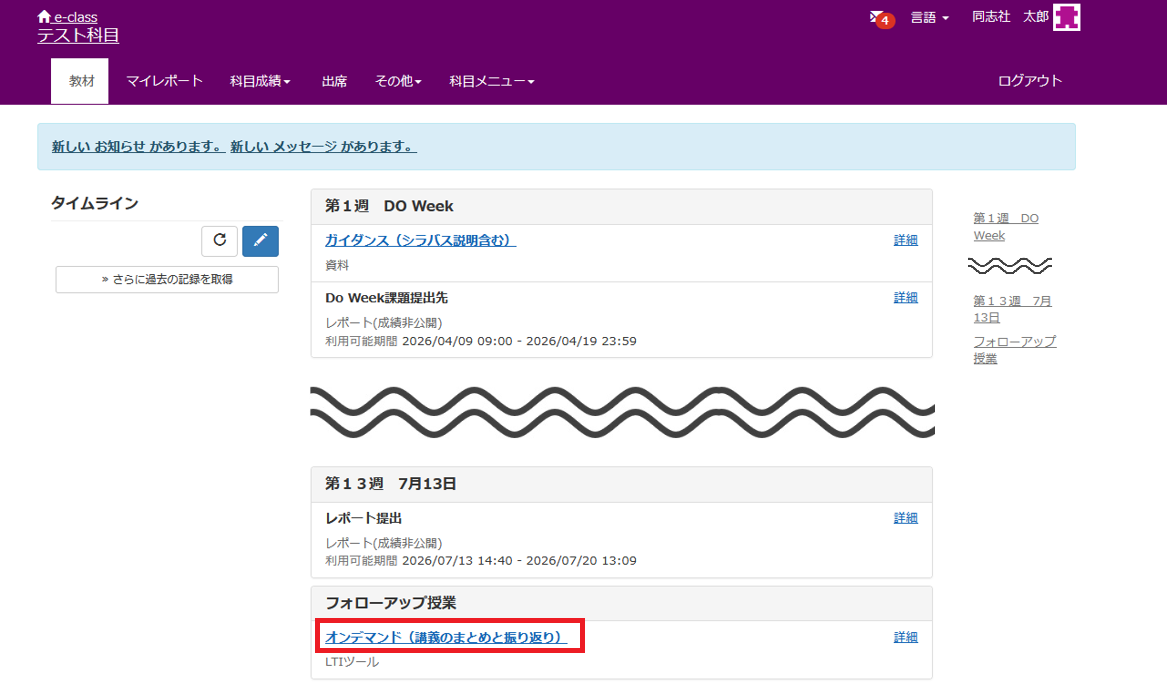This screenshot has width=1167, height=684.
Task: Click the レポート提出 title
Action: click(363, 518)
